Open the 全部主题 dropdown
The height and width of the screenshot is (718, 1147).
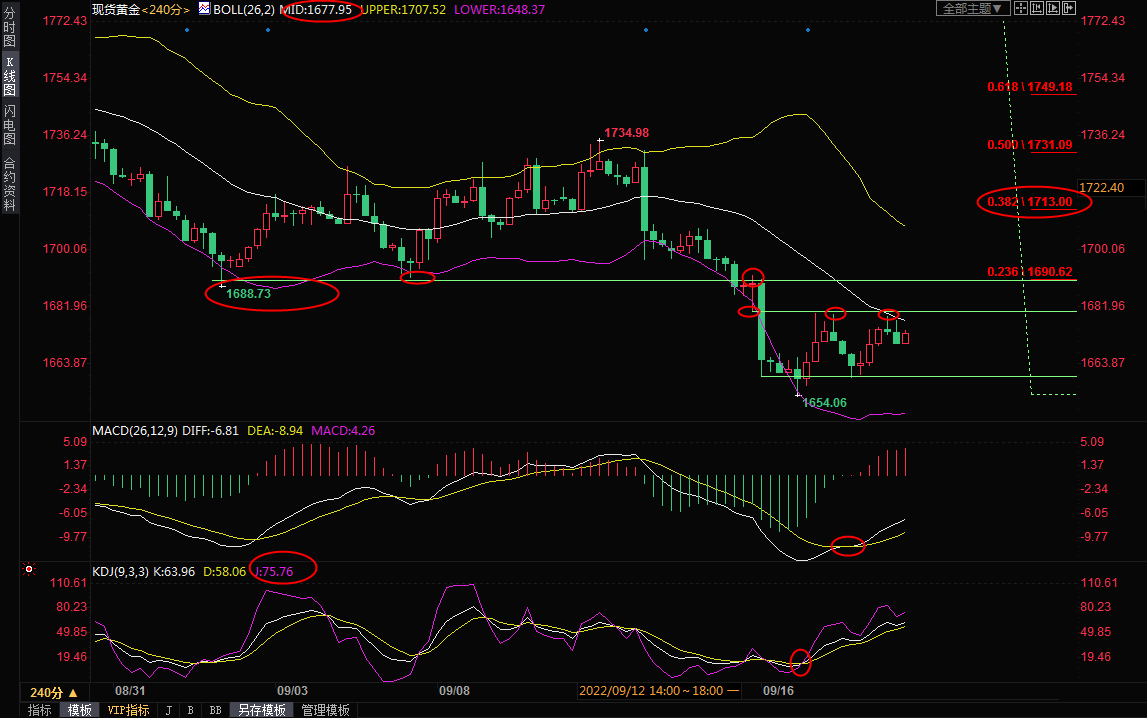click(969, 8)
